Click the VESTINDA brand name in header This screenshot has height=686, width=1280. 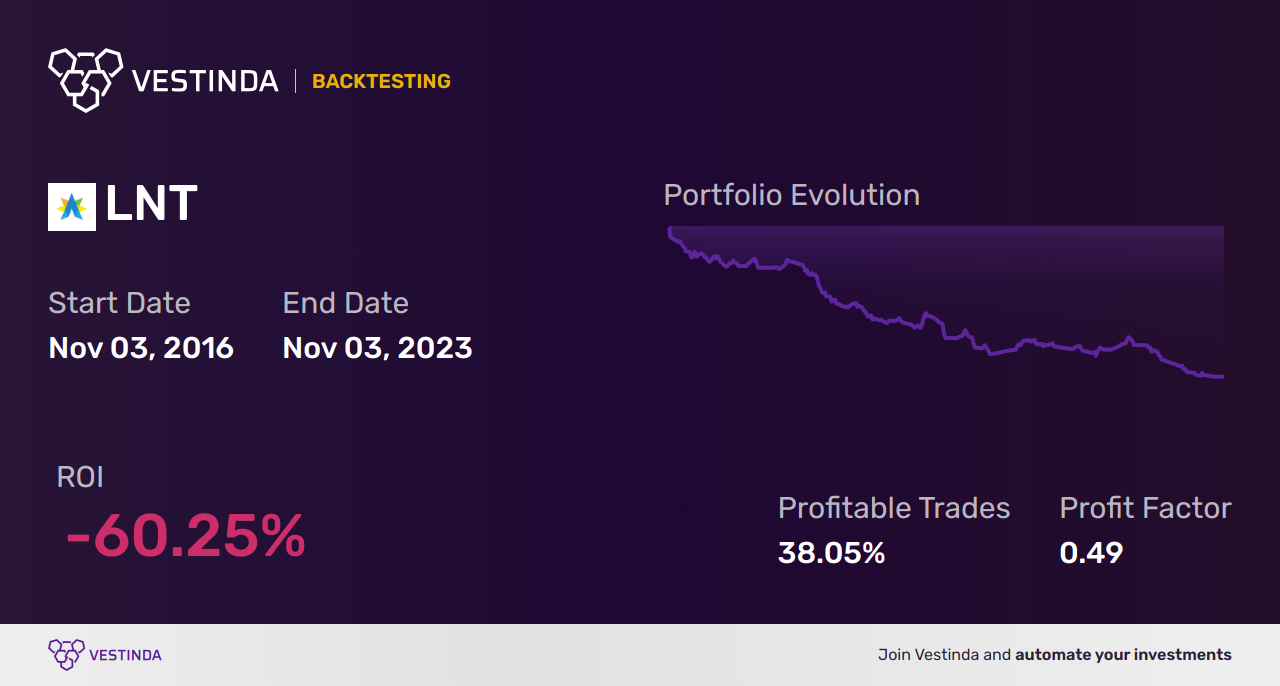pyautogui.click(x=205, y=81)
